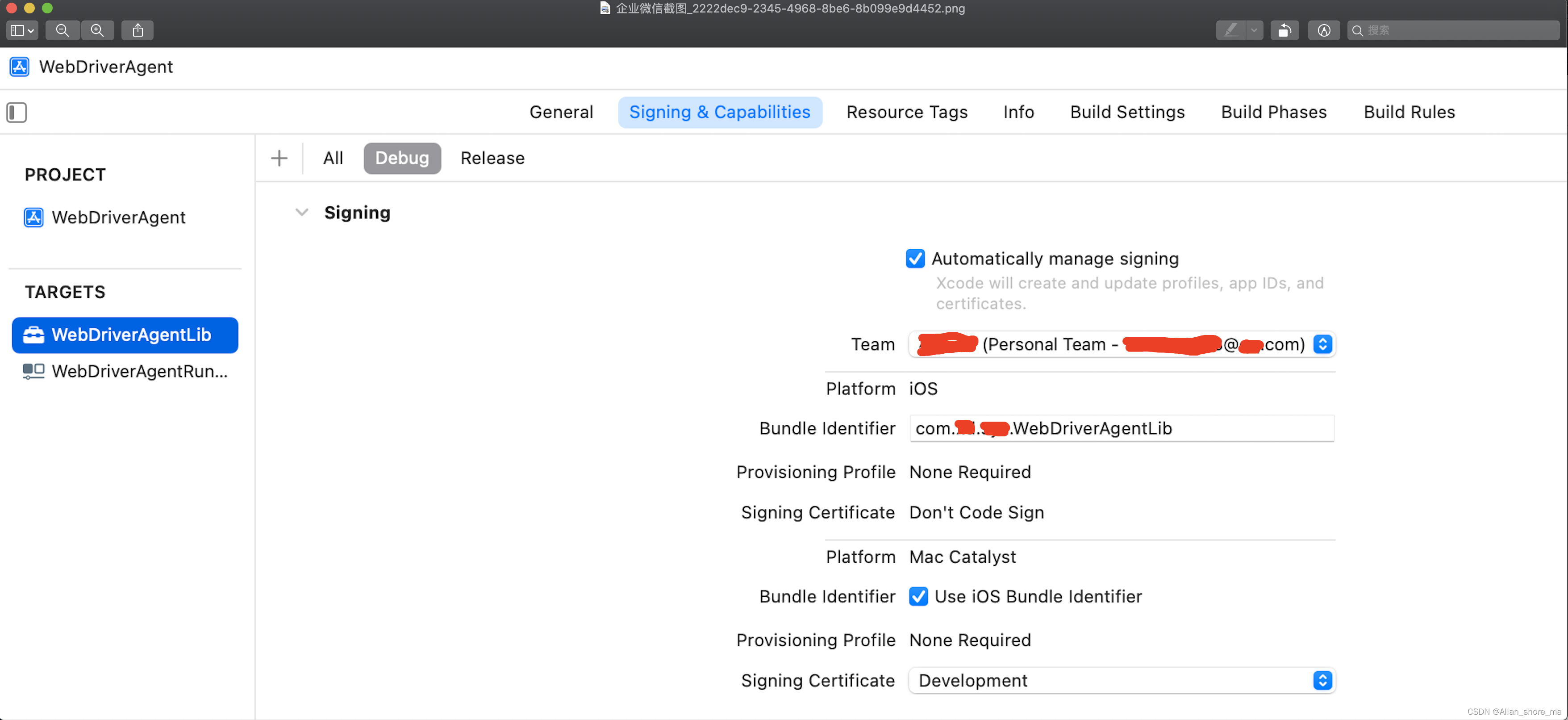
Task: Select the Signing & Capabilities tab
Action: [x=720, y=112]
